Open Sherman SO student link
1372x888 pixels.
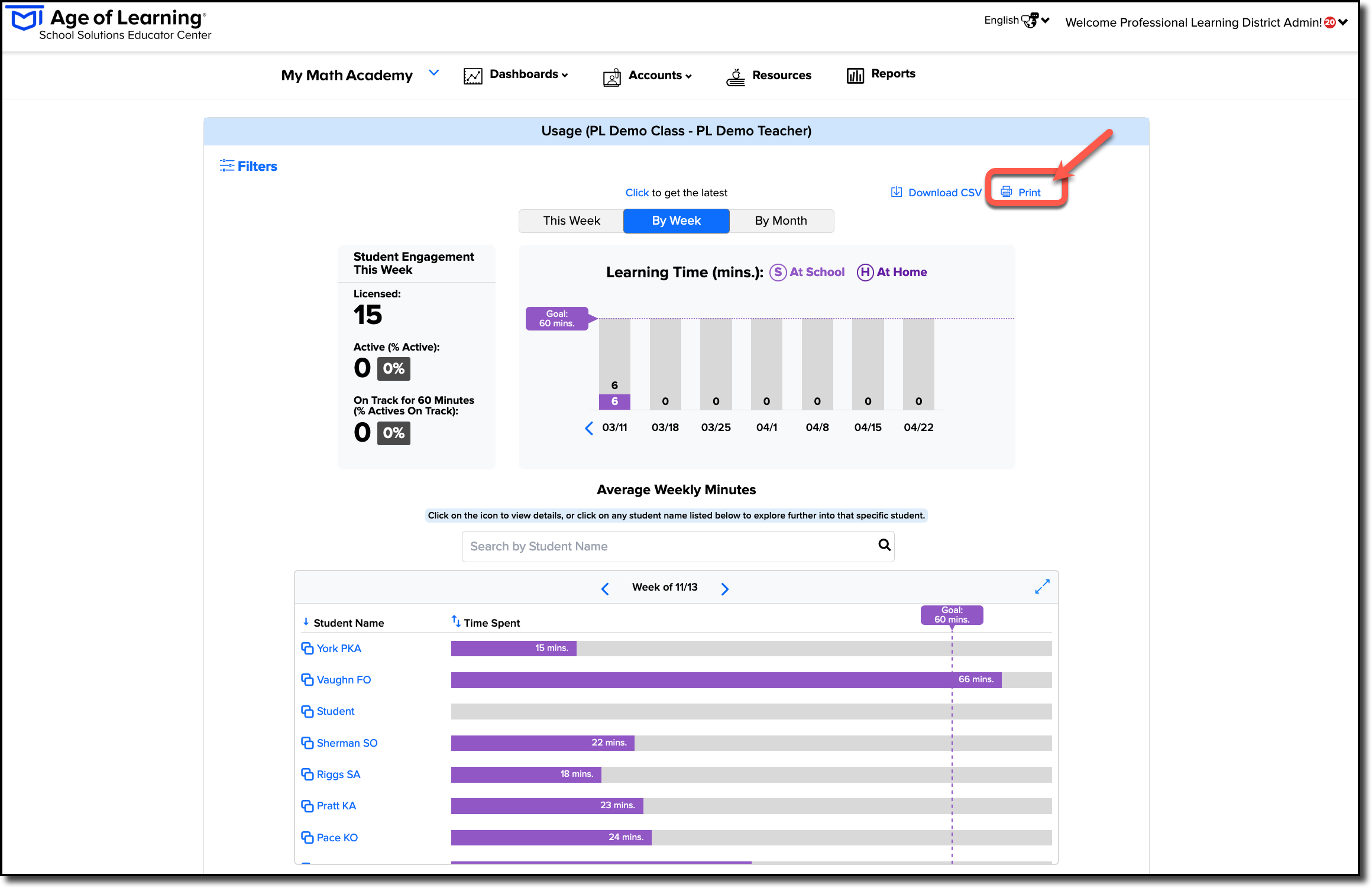pos(347,743)
